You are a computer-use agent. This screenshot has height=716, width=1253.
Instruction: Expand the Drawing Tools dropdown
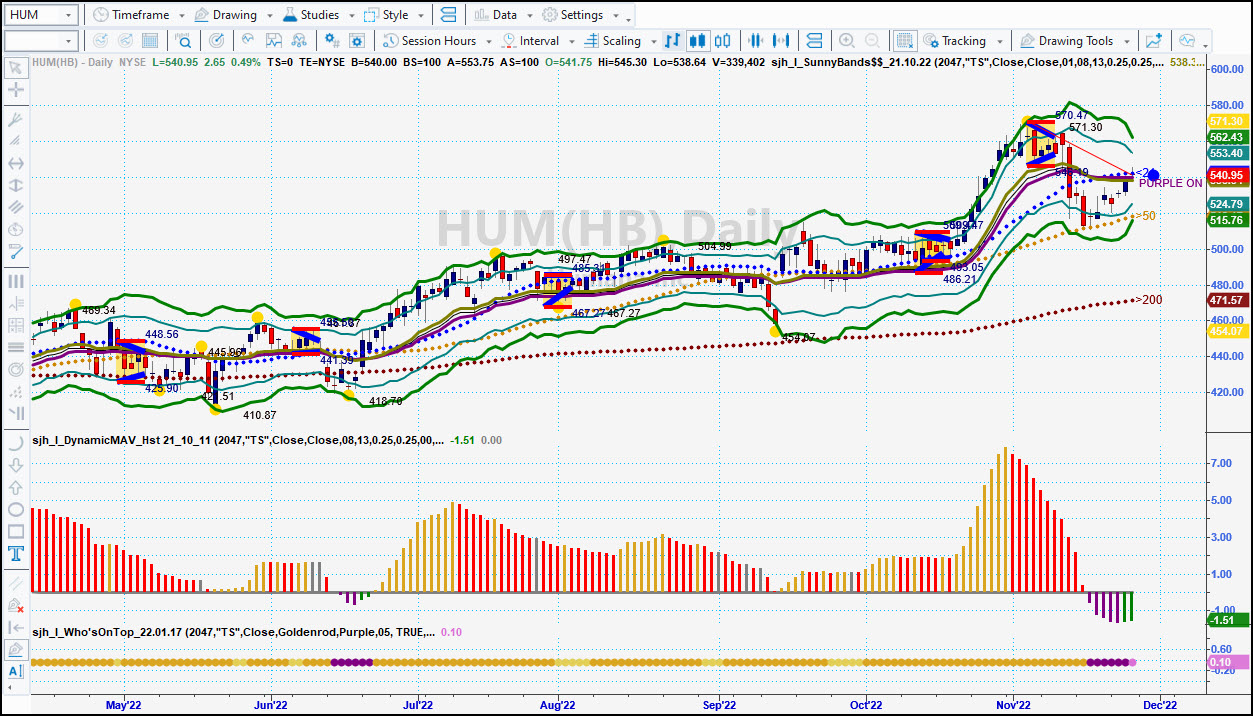pos(1126,41)
